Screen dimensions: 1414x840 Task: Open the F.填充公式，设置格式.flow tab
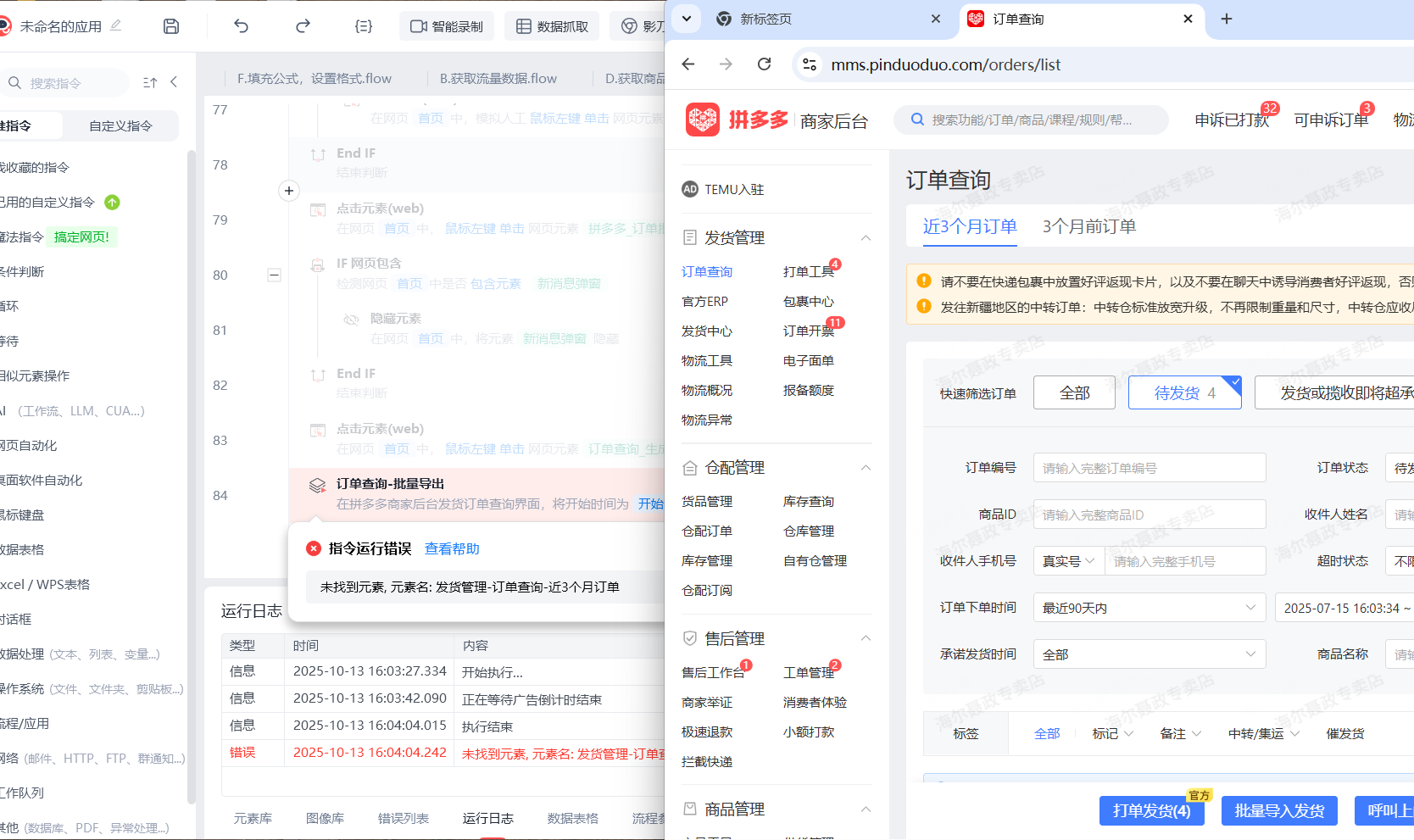point(315,79)
